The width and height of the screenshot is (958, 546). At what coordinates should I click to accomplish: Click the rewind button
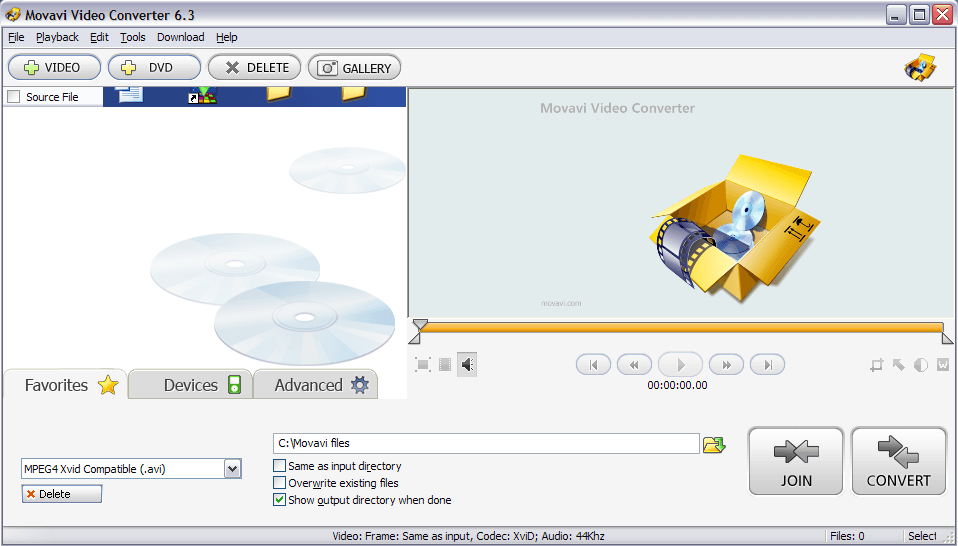coord(634,365)
